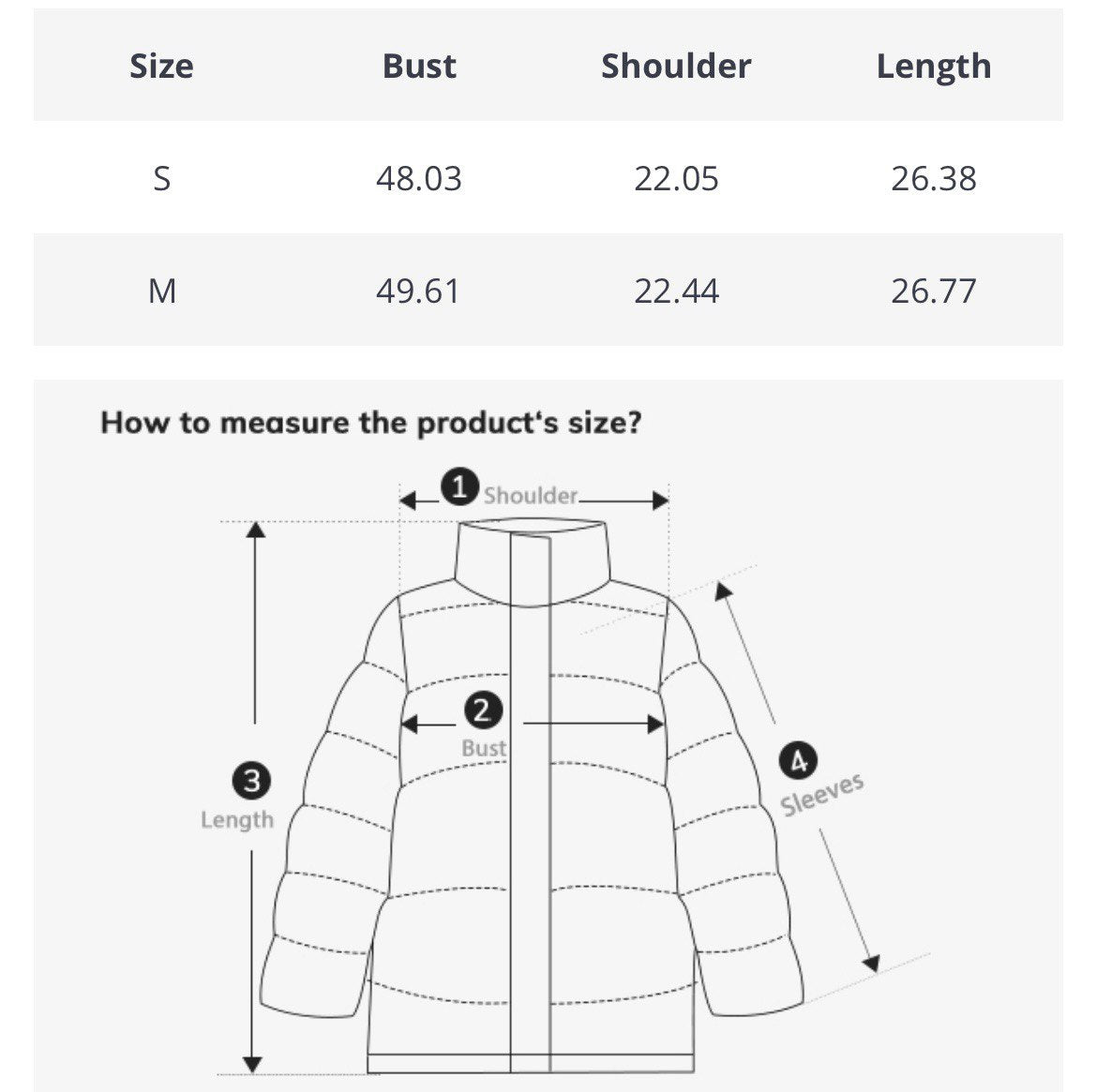Select the Size column header
Viewport: 1097px width, 1092px height.
coord(161,67)
